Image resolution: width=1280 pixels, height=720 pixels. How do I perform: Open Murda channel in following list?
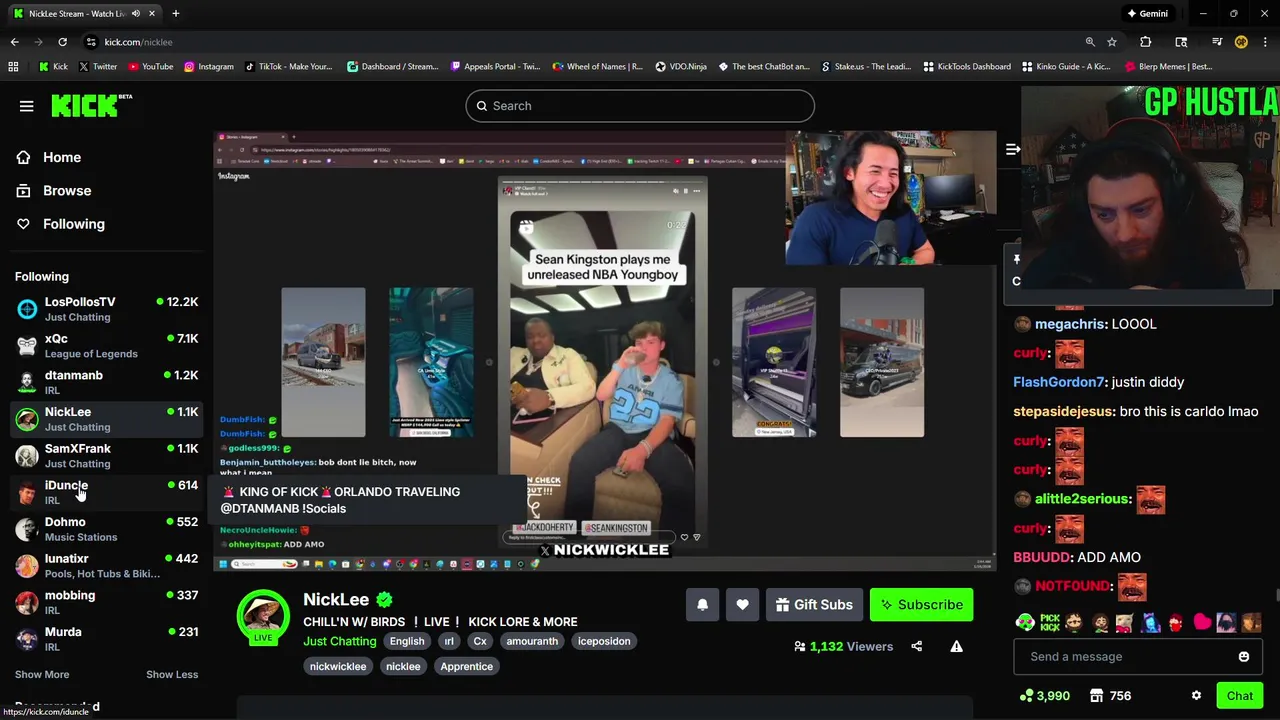(x=107, y=639)
